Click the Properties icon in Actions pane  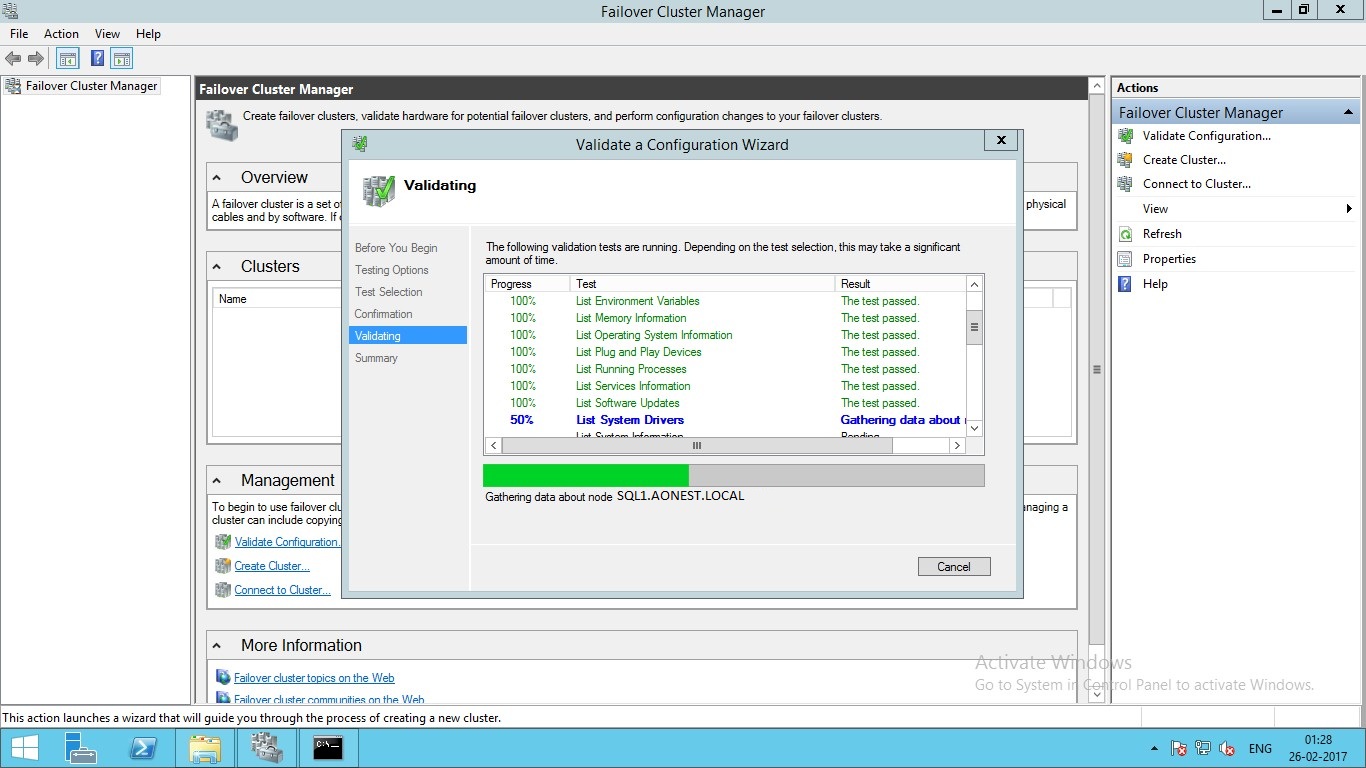tap(1126, 259)
